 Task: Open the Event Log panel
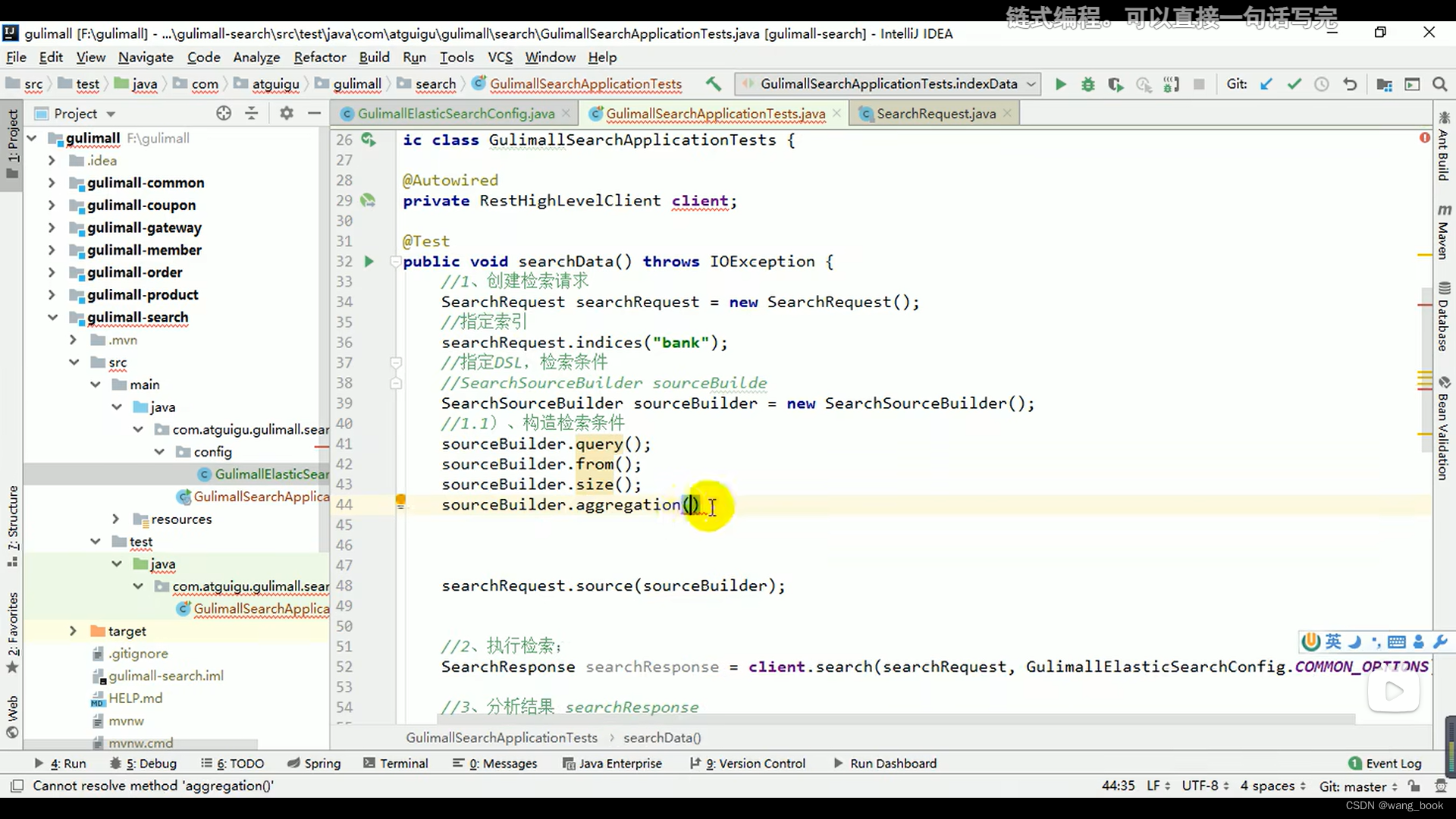1385,764
